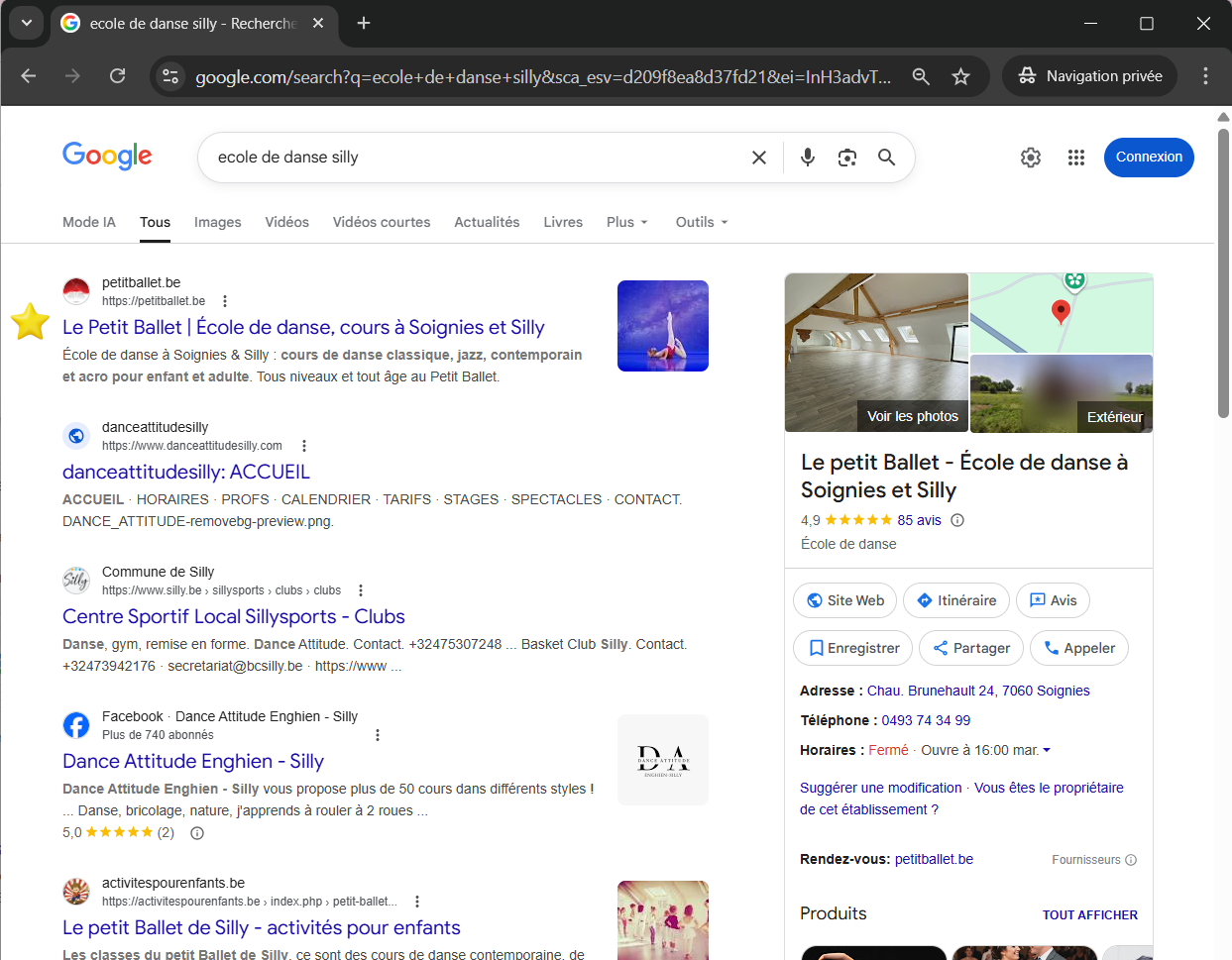Click Suggérer une modification link
The width and height of the screenshot is (1232, 960).
pyautogui.click(x=881, y=788)
